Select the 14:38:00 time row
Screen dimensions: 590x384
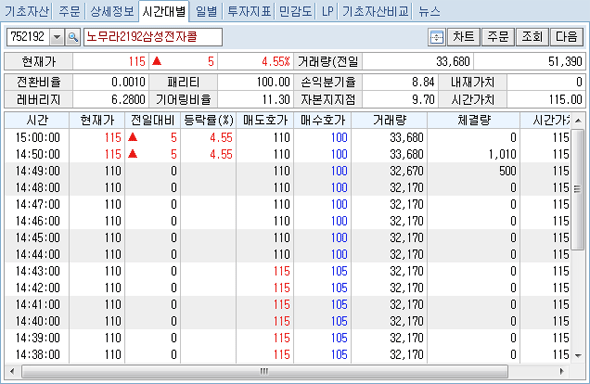287,354
